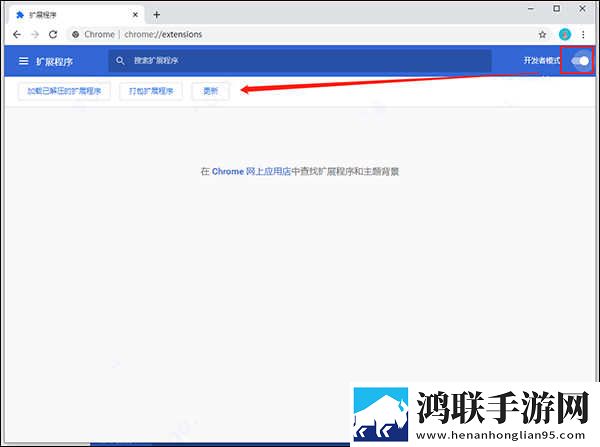The width and height of the screenshot is (600, 447).
Task: Click the browser back arrow
Action: 17,34
